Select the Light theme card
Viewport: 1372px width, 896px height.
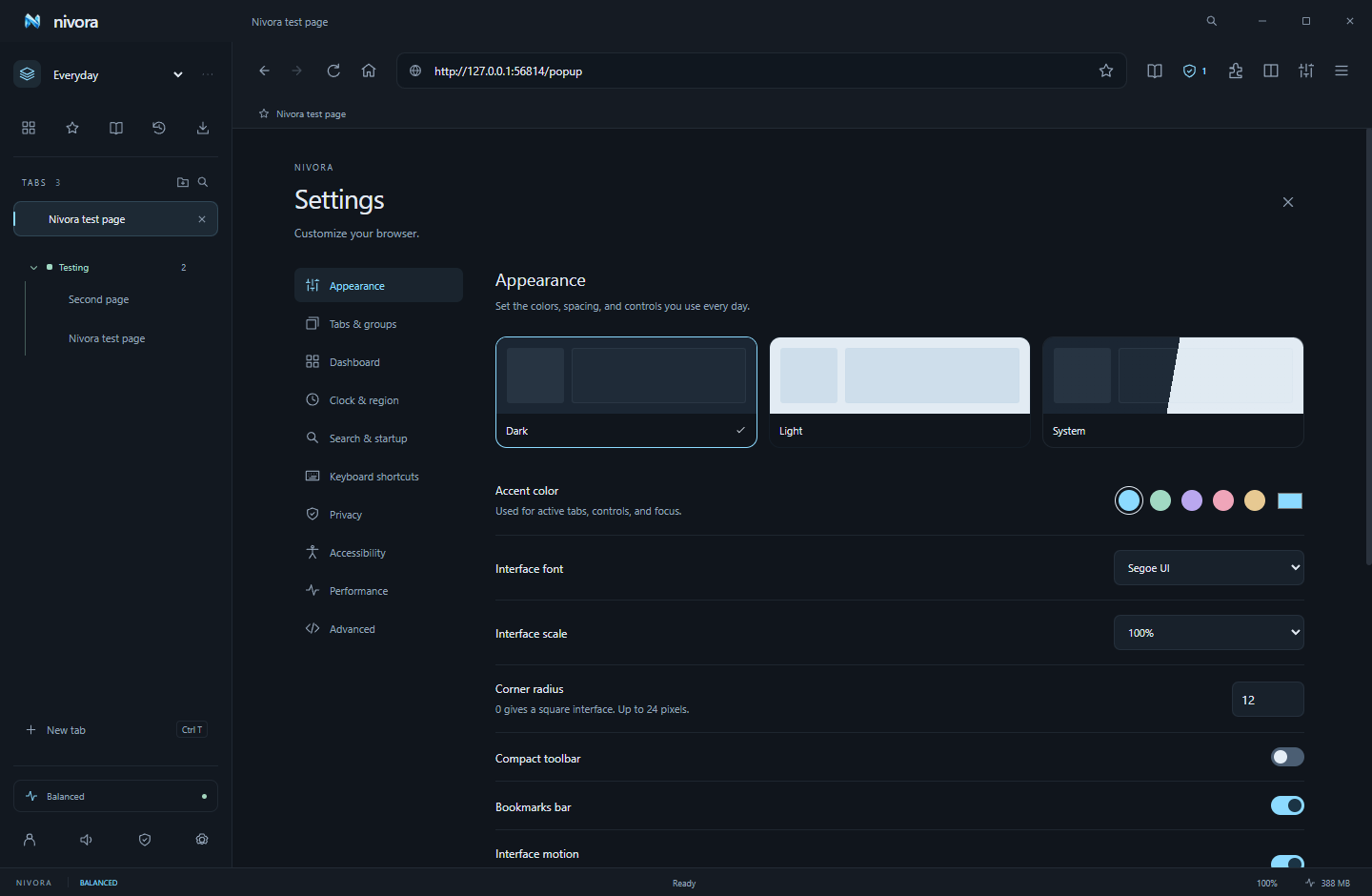(899, 392)
